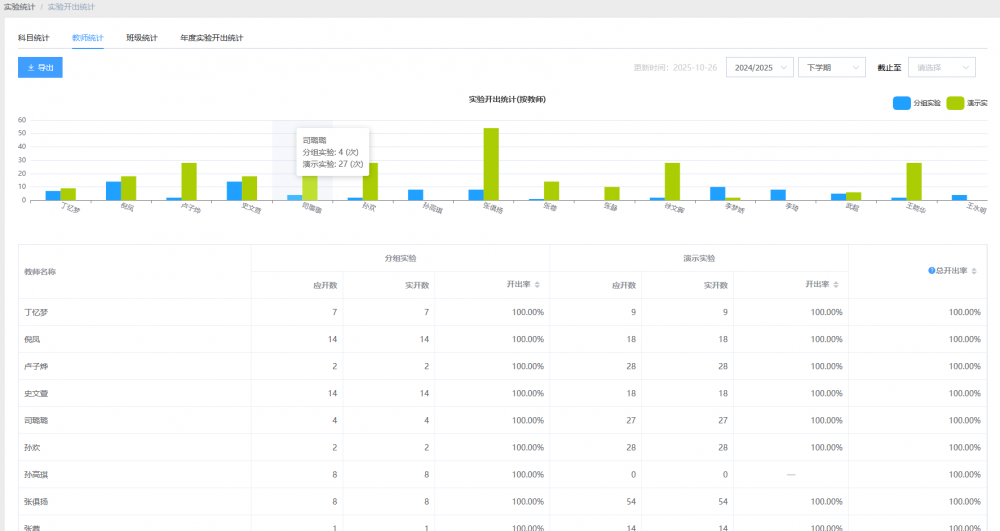Click the help icon before 总开出率
This screenshot has height=531, width=1000.
pos(931,271)
